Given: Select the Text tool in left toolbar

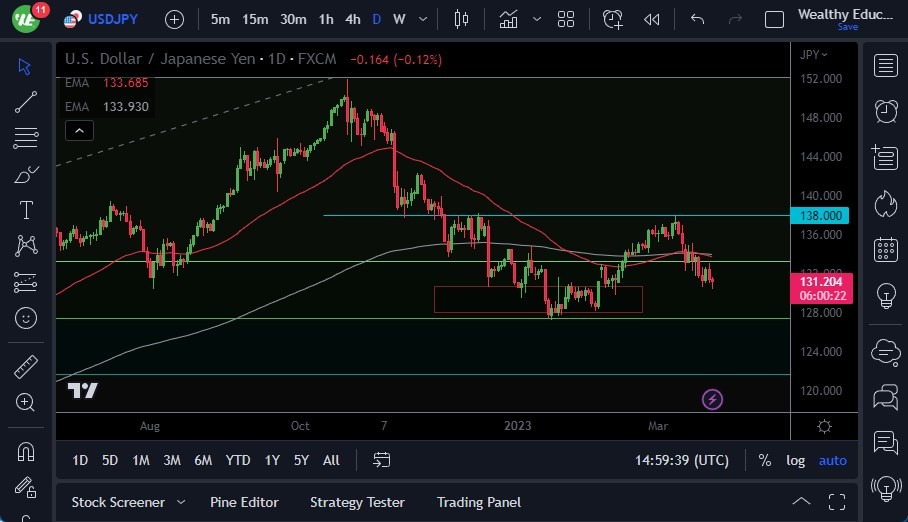Looking at the screenshot, I should [26, 210].
